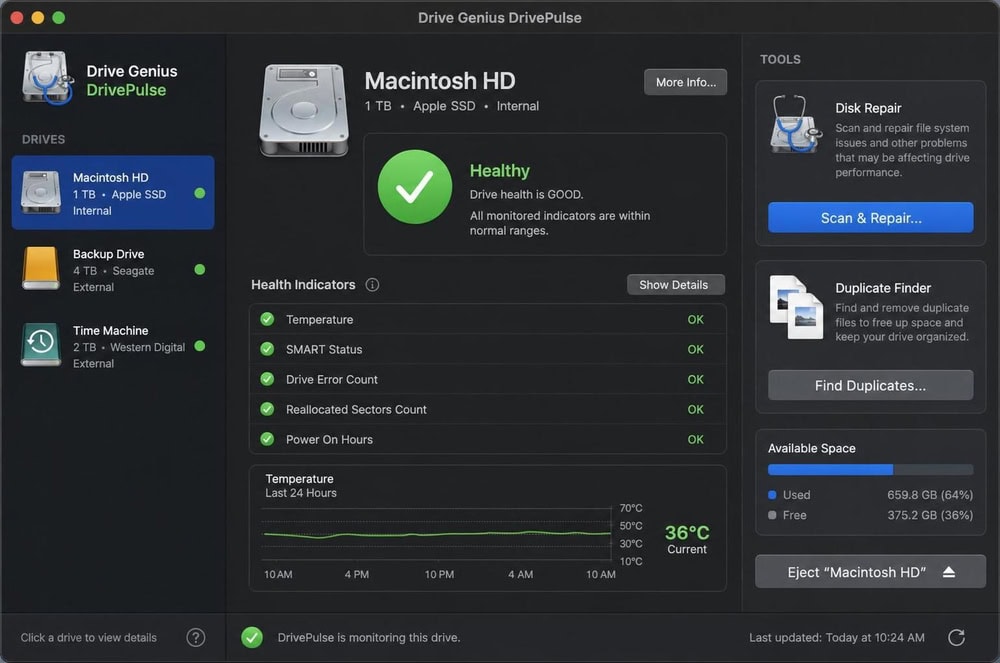Screen dimensions: 1000x663
Task: Click the Drive Genius stethoscope logo icon
Action: (47, 78)
